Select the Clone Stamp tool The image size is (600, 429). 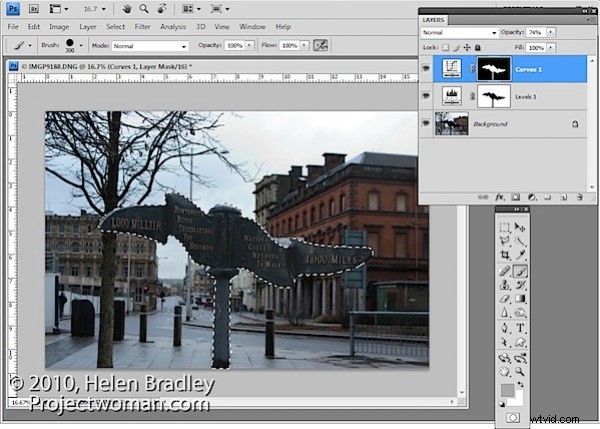505,285
